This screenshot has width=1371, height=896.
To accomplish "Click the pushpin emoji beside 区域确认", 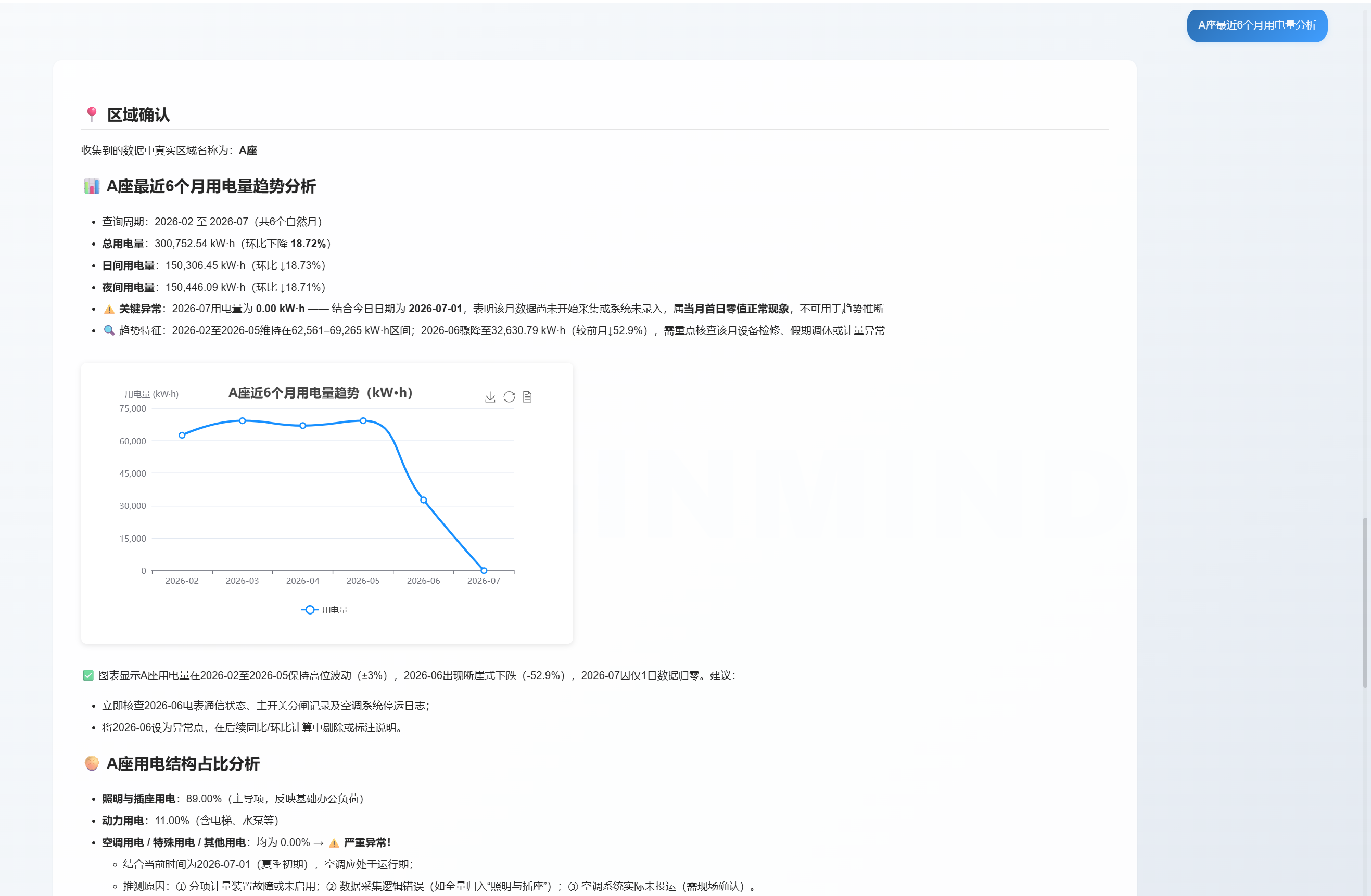I will [92, 114].
